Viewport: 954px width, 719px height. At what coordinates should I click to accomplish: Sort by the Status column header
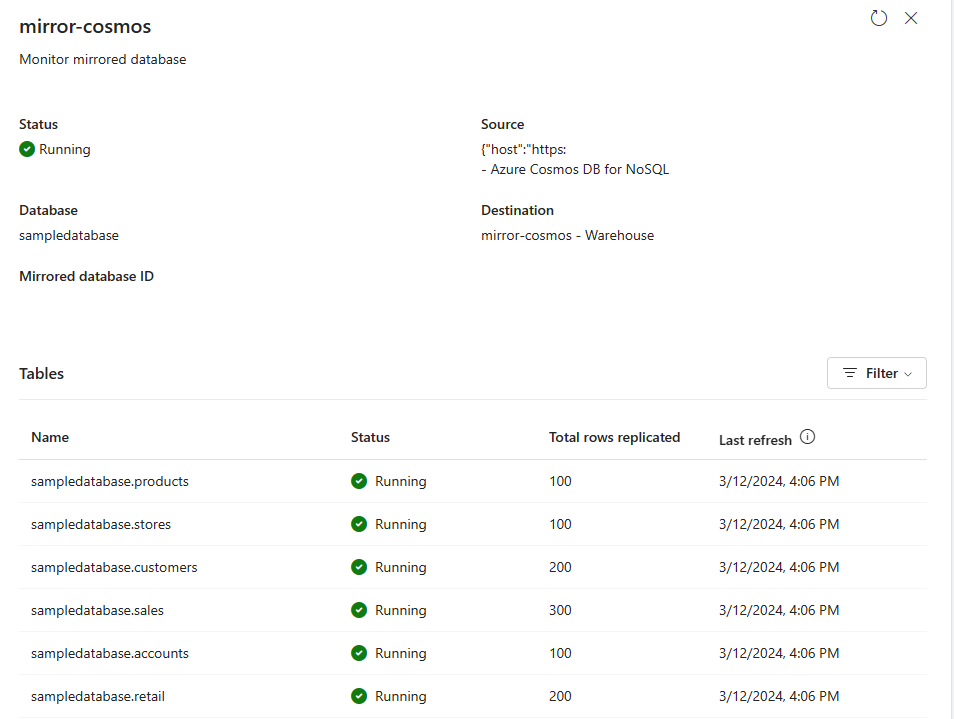(370, 437)
